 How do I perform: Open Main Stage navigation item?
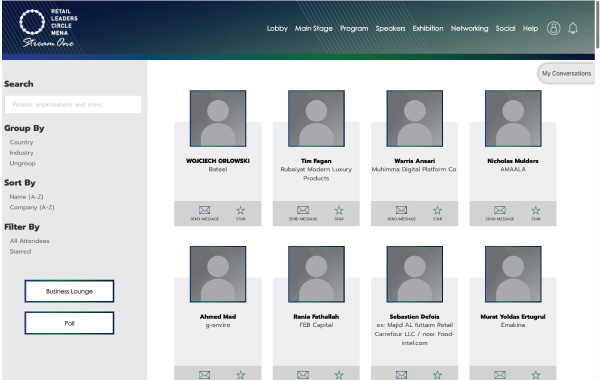click(313, 28)
